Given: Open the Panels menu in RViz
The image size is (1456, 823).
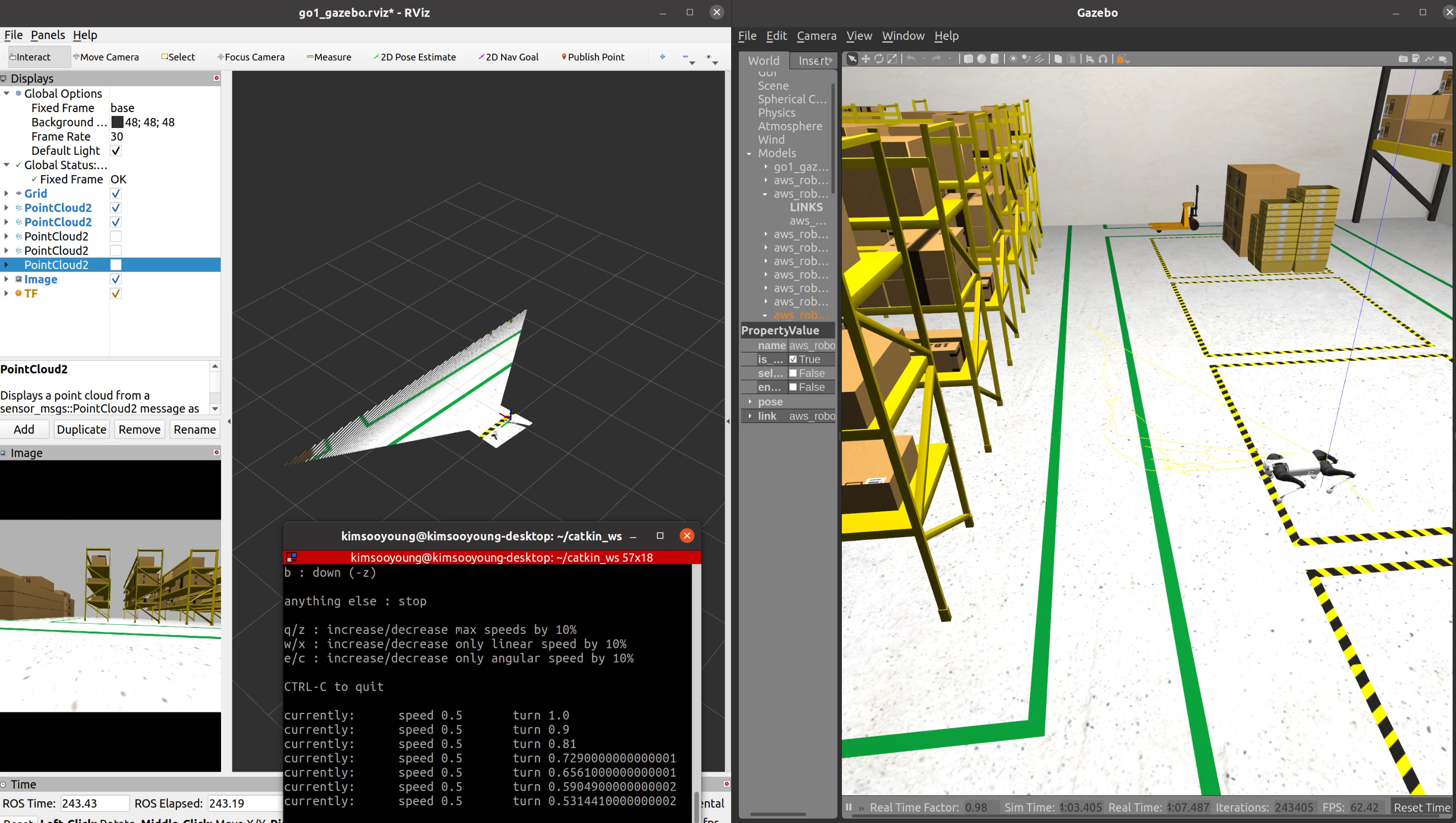Looking at the screenshot, I should click(x=48, y=35).
